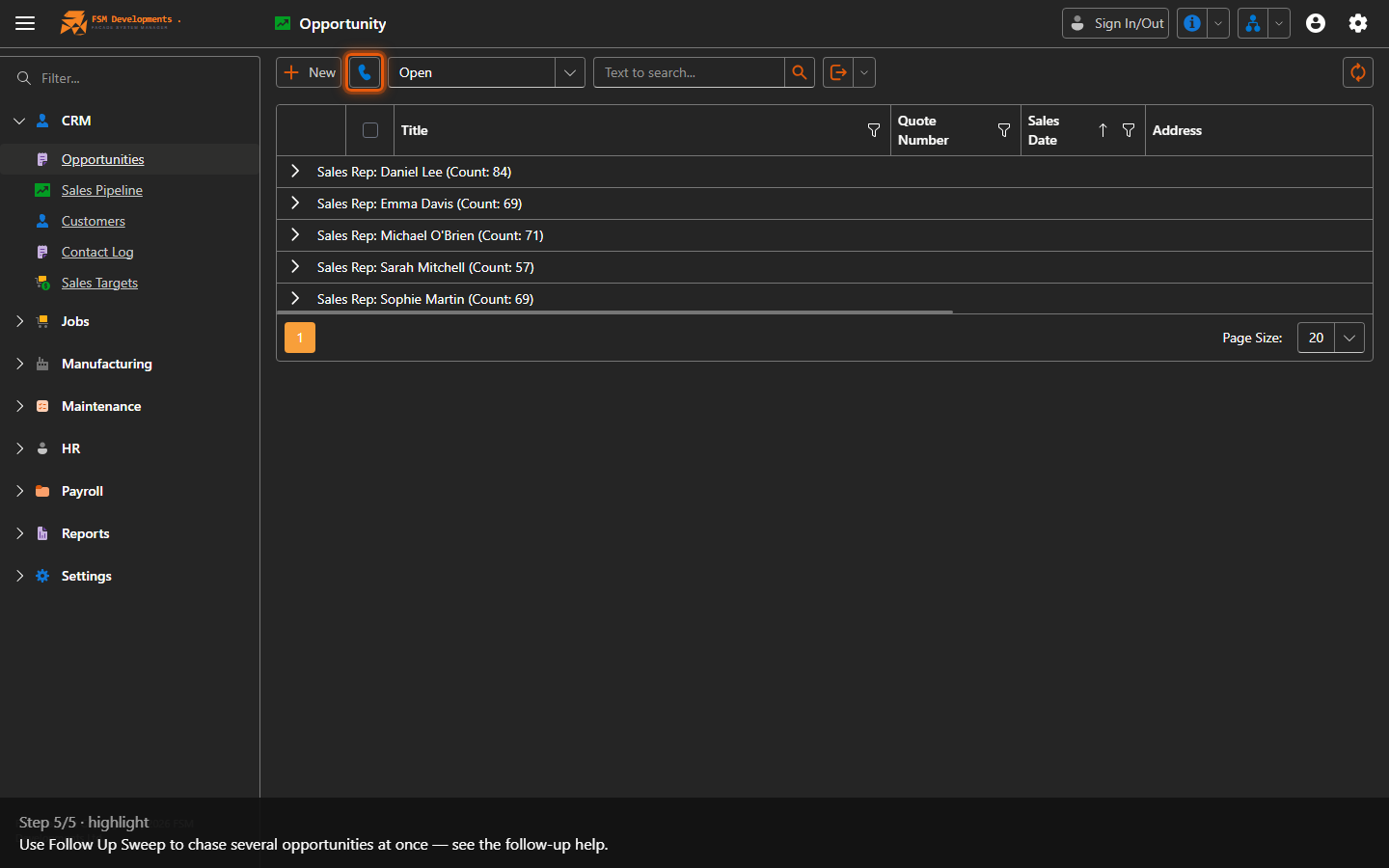Click the horizontal scrollbar under the grid

[x=614, y=312]
